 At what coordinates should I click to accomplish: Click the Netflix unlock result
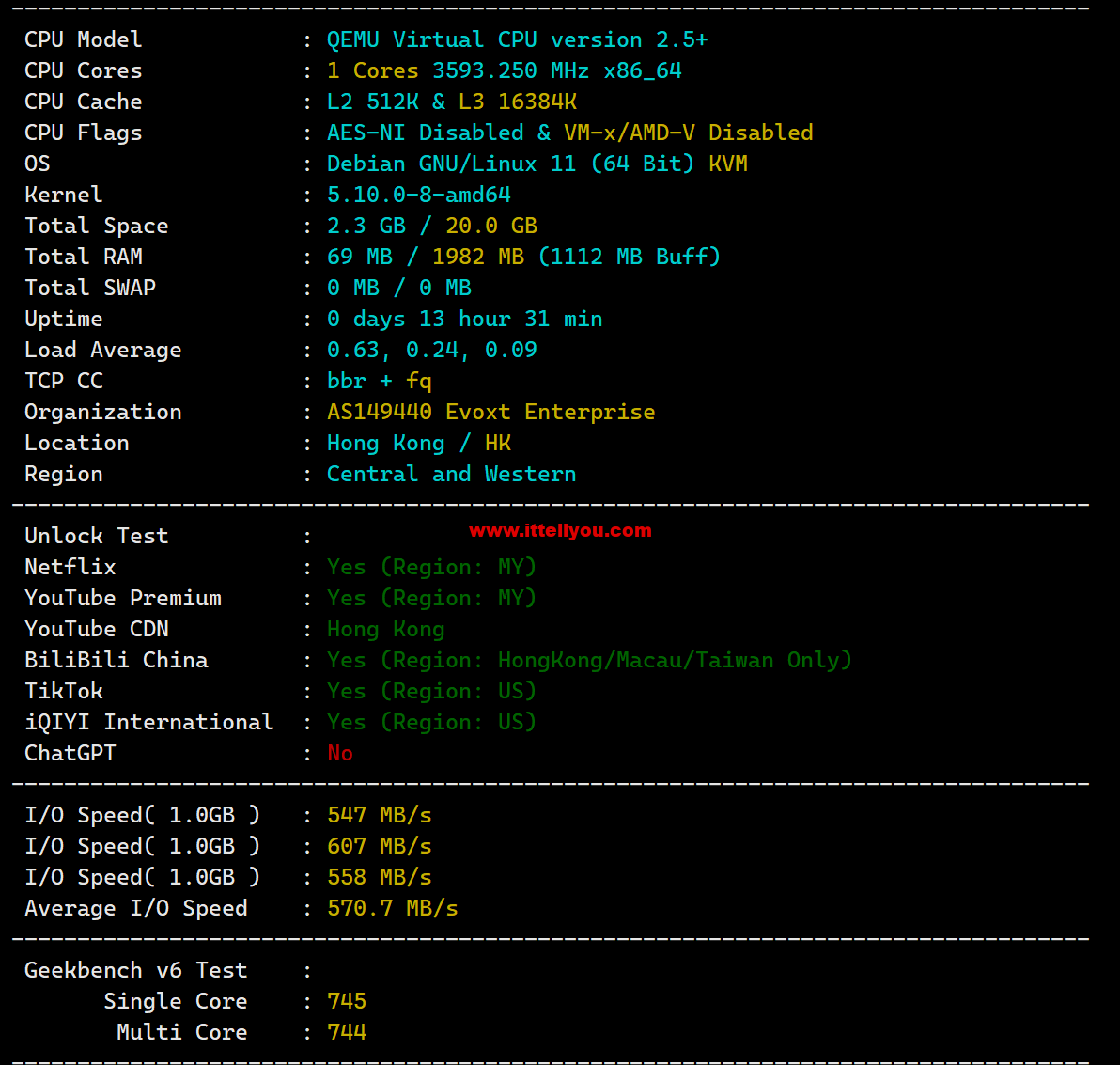click(x=431, y=567)
